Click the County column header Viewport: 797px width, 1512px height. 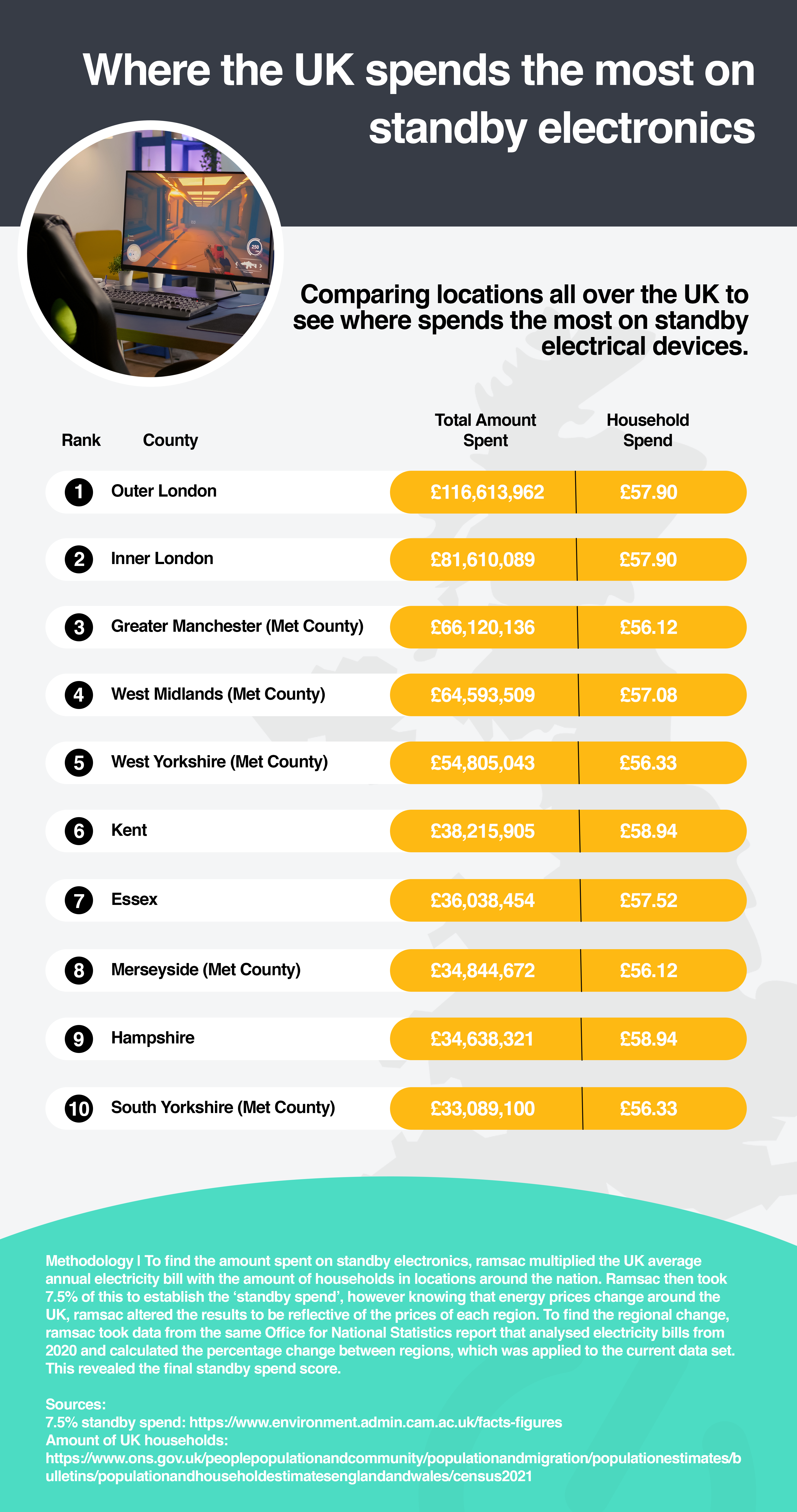pyautogui.click(x=170, y=440)
